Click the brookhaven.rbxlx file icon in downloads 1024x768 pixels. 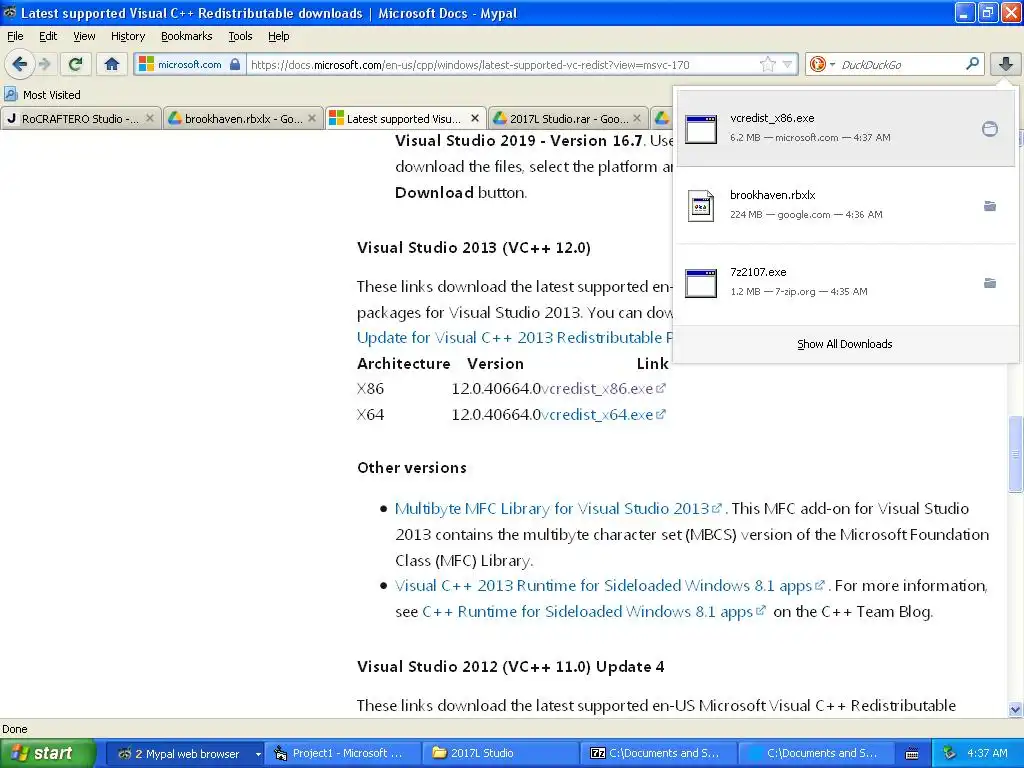point(701,206)
